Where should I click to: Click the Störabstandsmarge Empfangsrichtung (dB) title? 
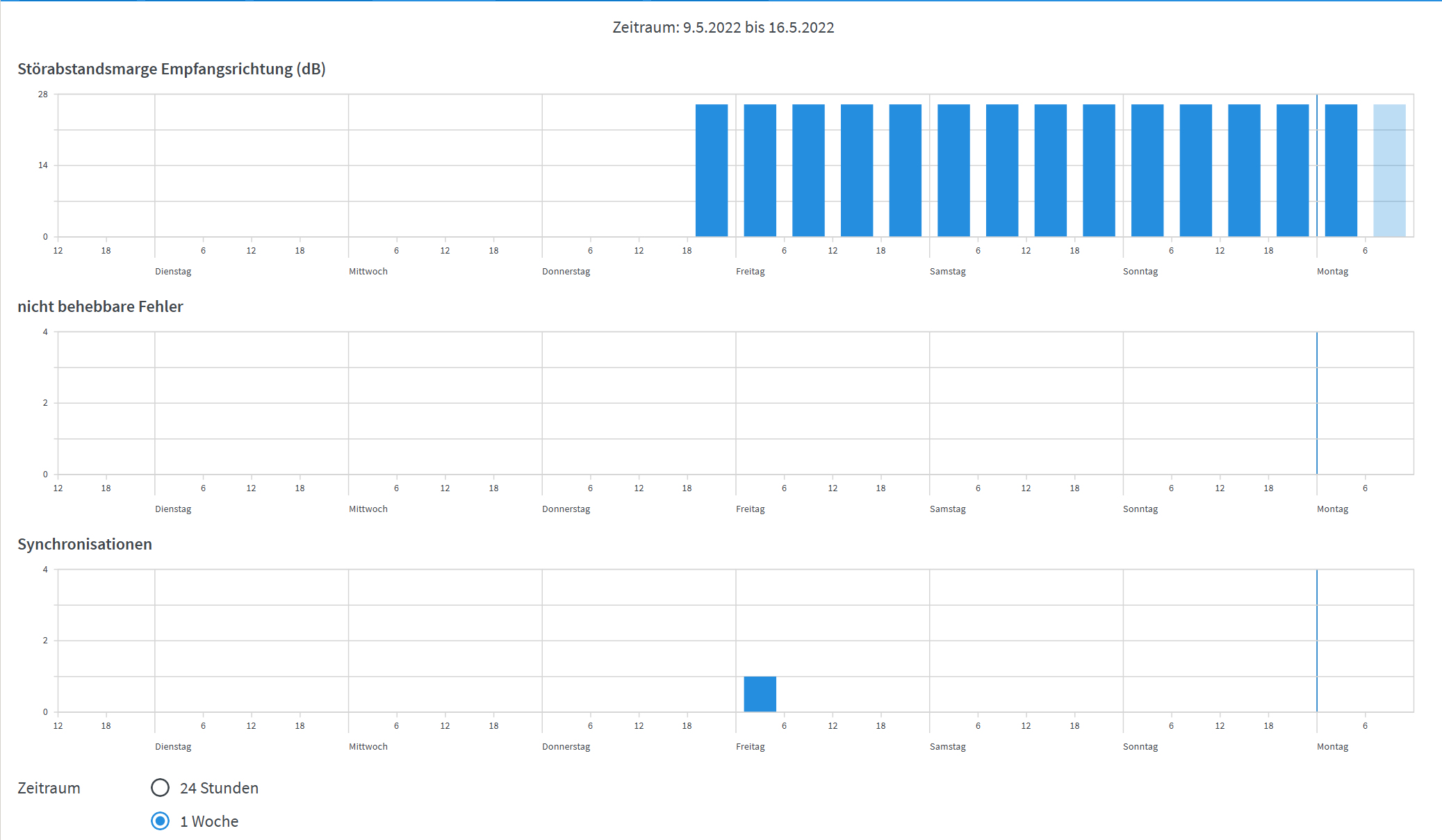(x=172, y=69)
